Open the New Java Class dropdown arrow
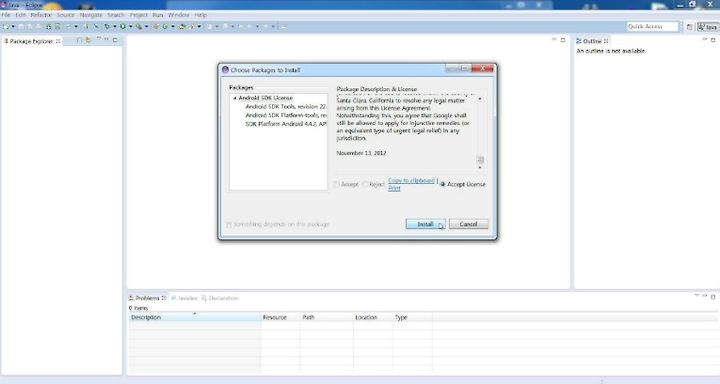This screenshot has width=720, height=384. [173, 27]
